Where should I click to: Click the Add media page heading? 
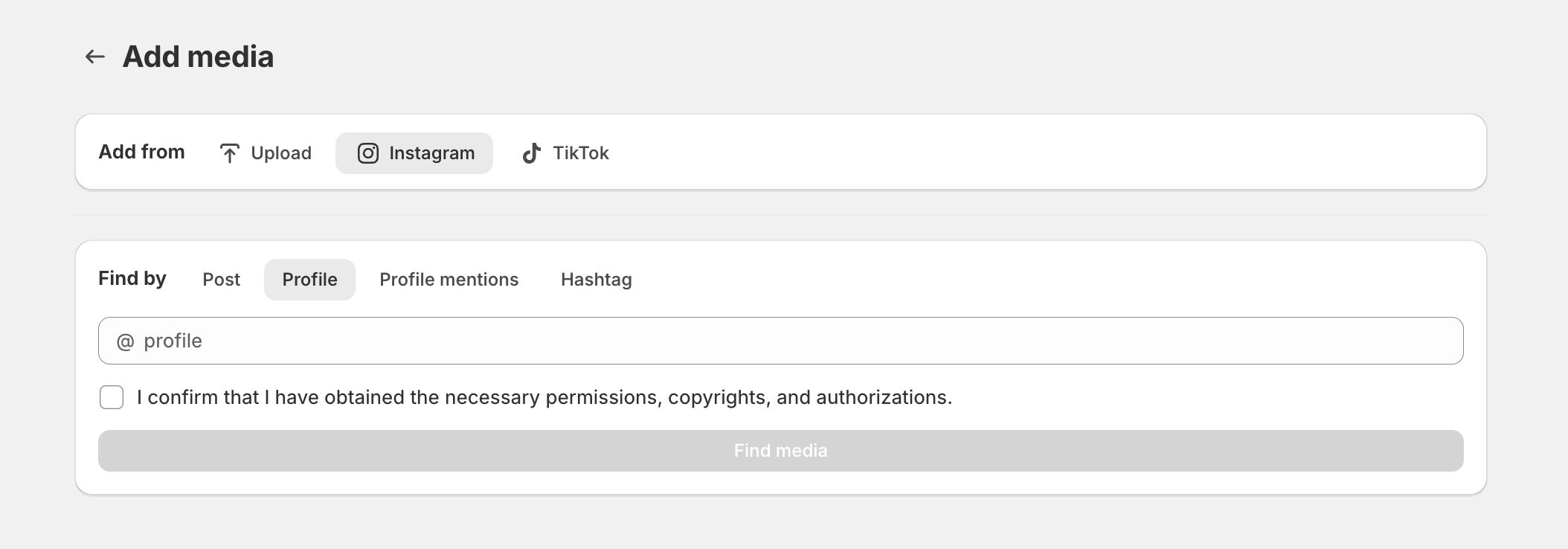[198, 57]
